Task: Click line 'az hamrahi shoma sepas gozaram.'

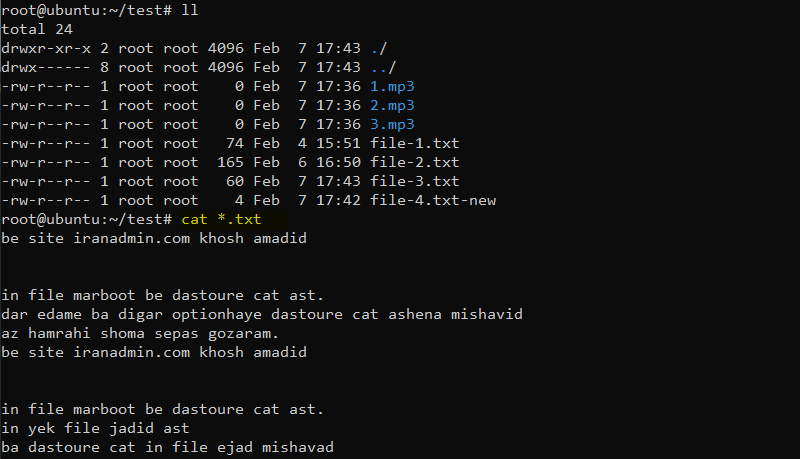Action: (x=140, y=334)
